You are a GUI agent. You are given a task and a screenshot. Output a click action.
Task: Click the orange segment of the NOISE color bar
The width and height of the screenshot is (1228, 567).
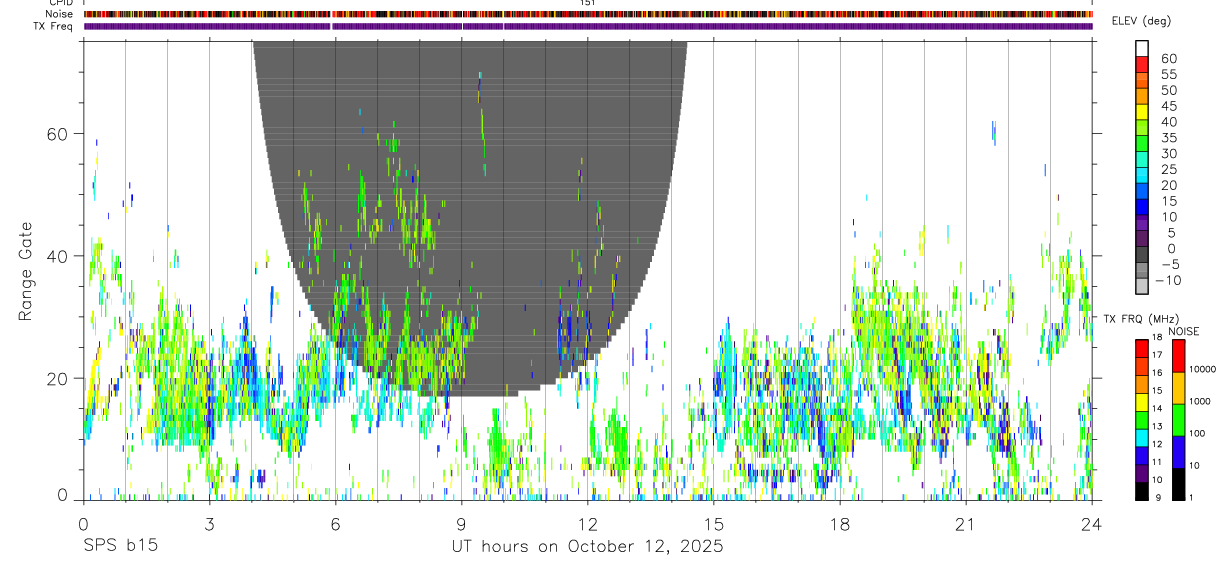point(1177,388)
